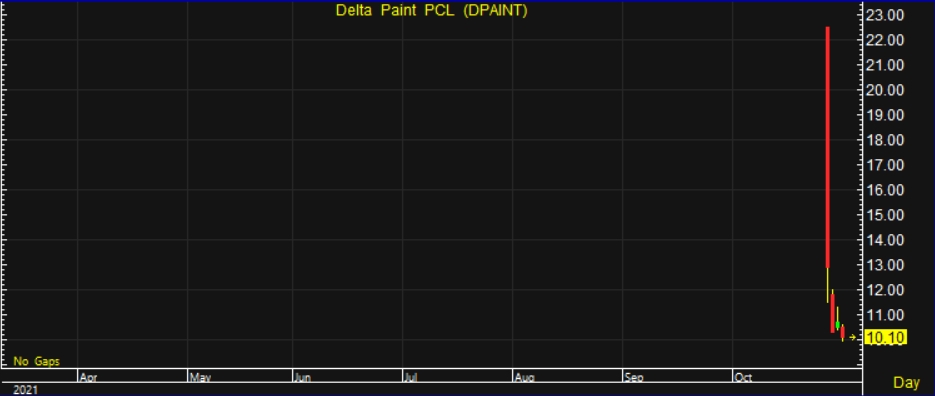
Task: Click the 11.00 price axis label
Action: (x=884, y=315)
